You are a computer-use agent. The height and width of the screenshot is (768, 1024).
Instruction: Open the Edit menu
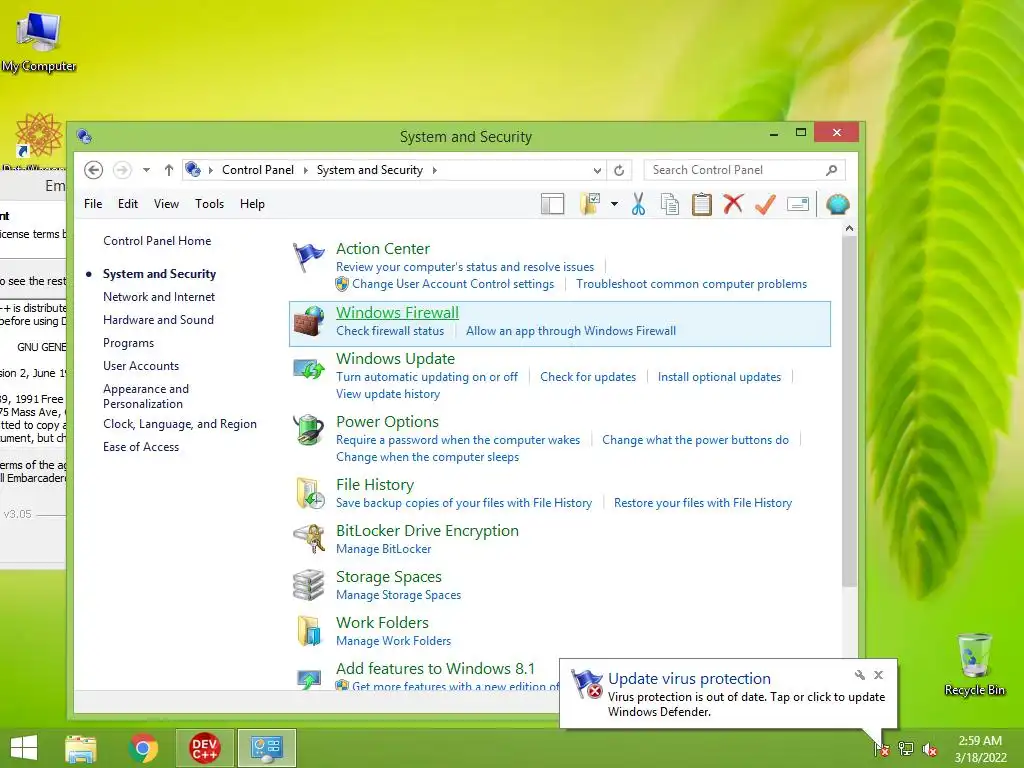point(127,204)
